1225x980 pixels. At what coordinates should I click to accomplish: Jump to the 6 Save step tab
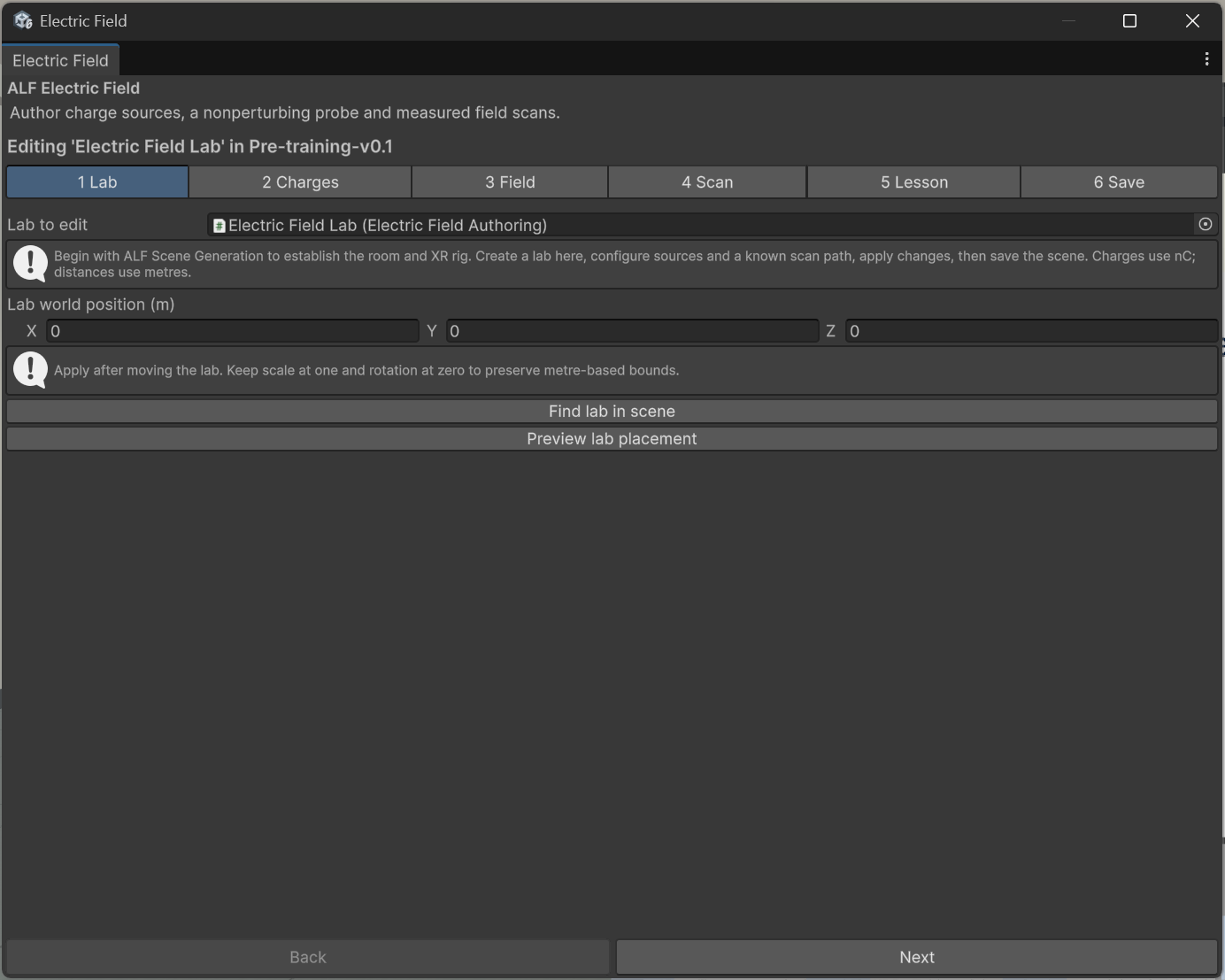click(x=1119, y=182)
